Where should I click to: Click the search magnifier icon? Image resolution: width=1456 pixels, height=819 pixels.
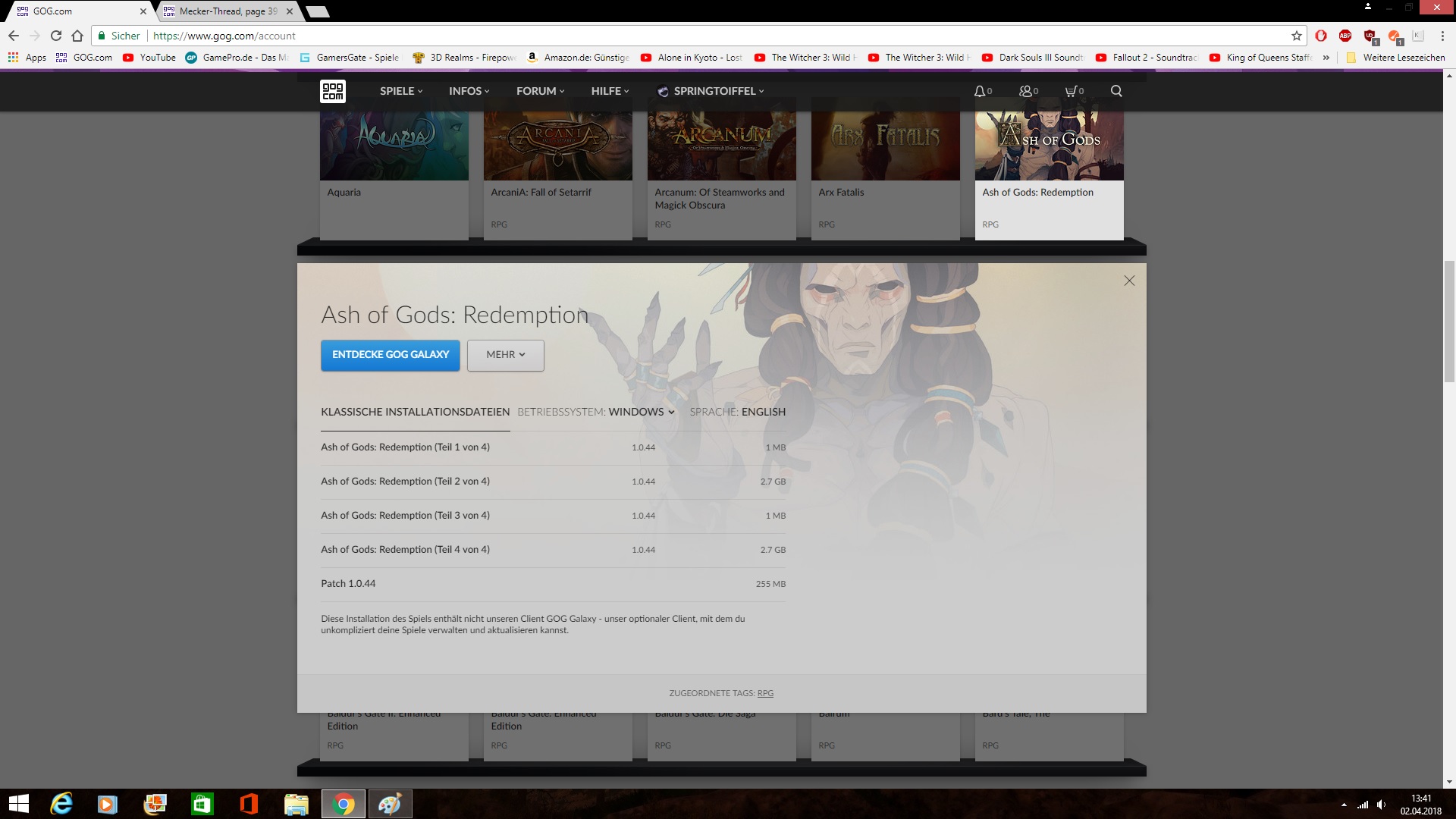click(x=1116, y=91)
